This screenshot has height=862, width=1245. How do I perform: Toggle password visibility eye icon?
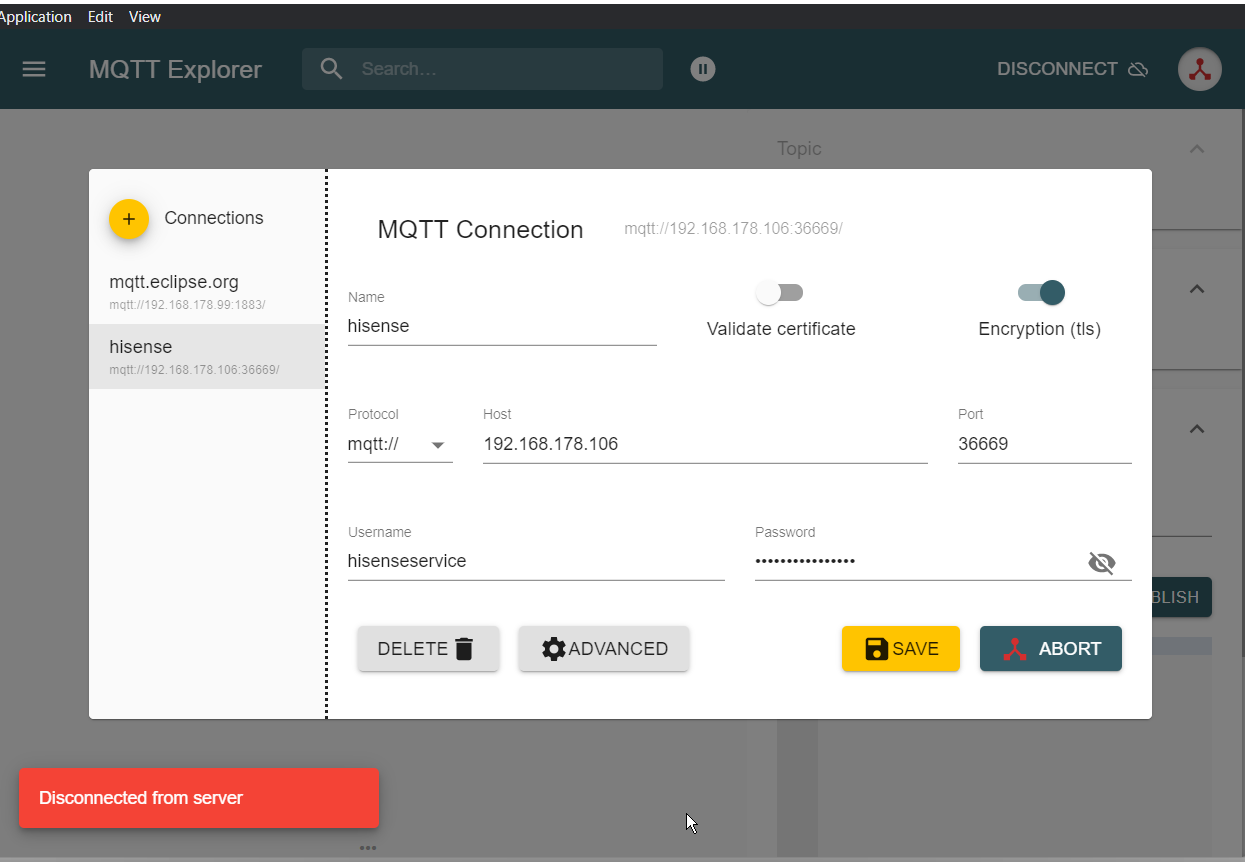coord(1101,563)
